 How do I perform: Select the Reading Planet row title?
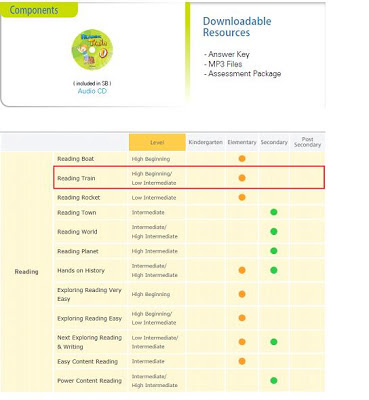pyautogui.click(x=78, y=251)
